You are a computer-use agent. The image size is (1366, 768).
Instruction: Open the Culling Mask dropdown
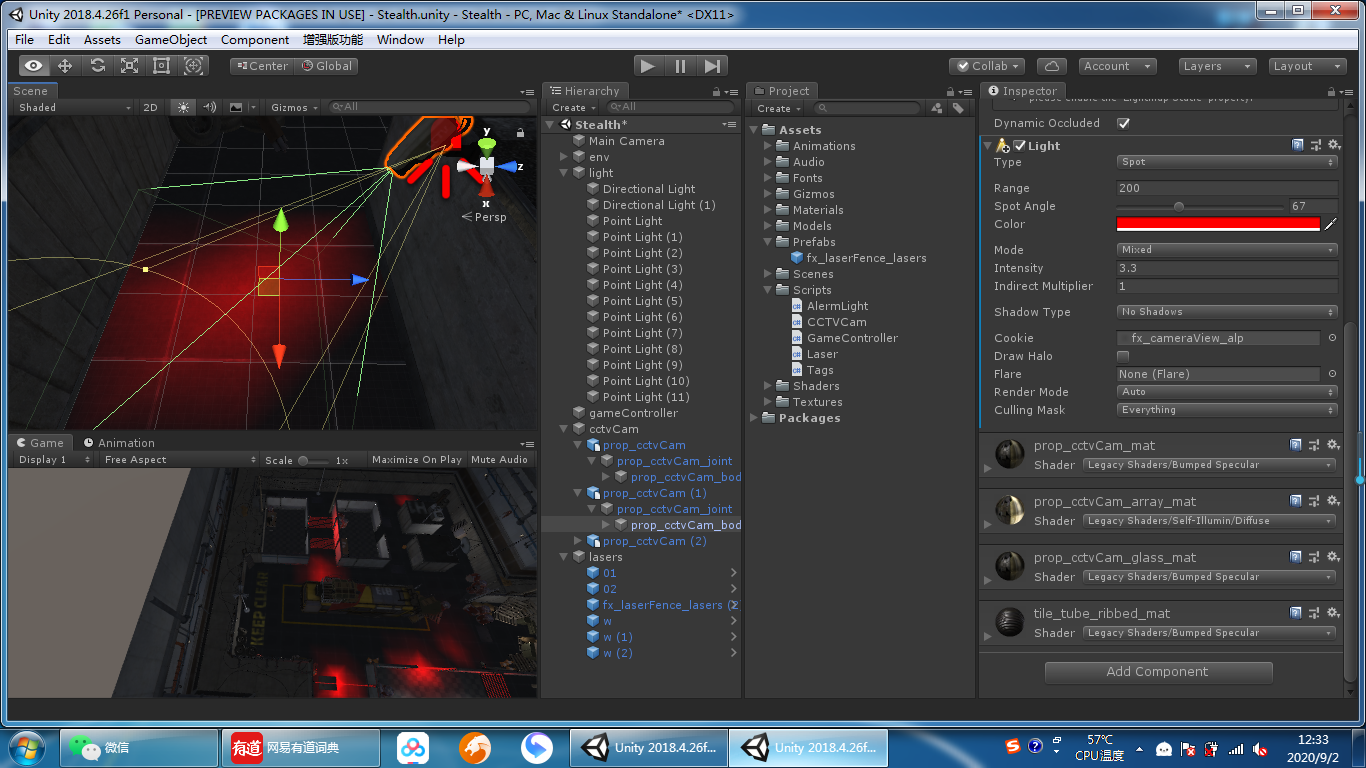click(1227, 410)
